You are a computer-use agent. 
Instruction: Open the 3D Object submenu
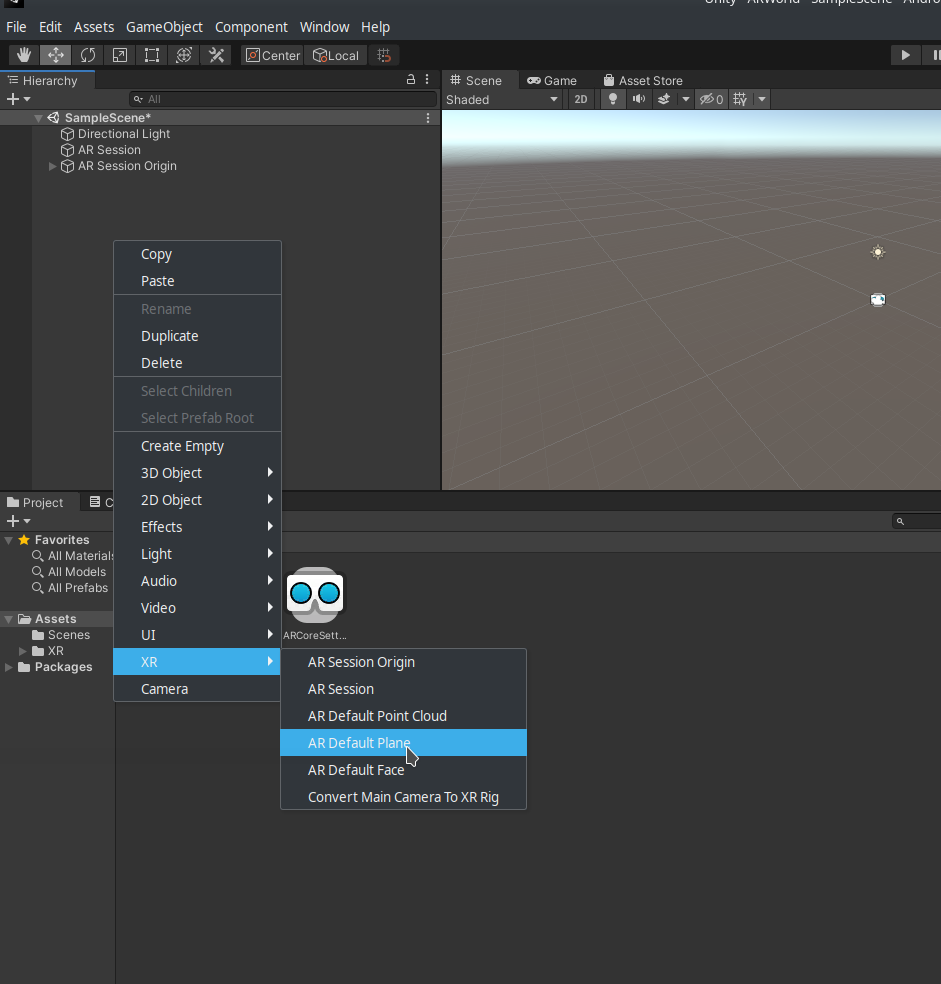(x=197, y=473)
